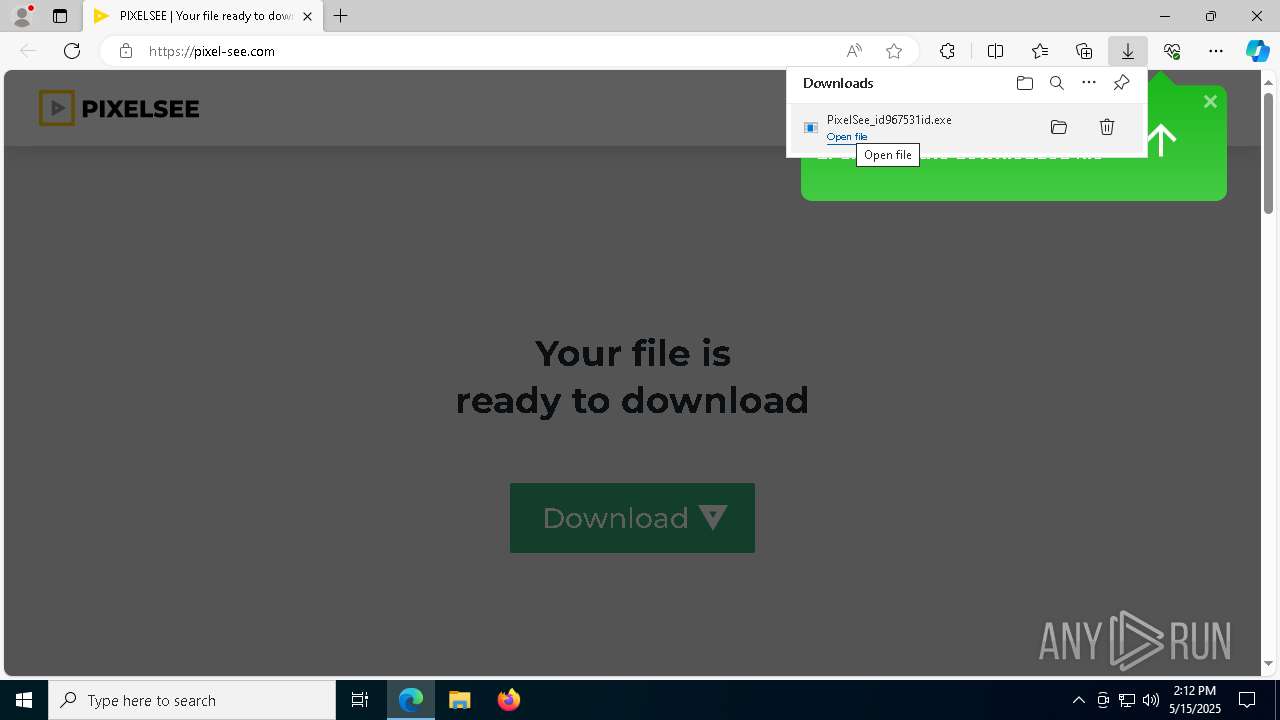Open the notification center
The width and height of the screenshot is (1280, 720).
(1247, 700)
